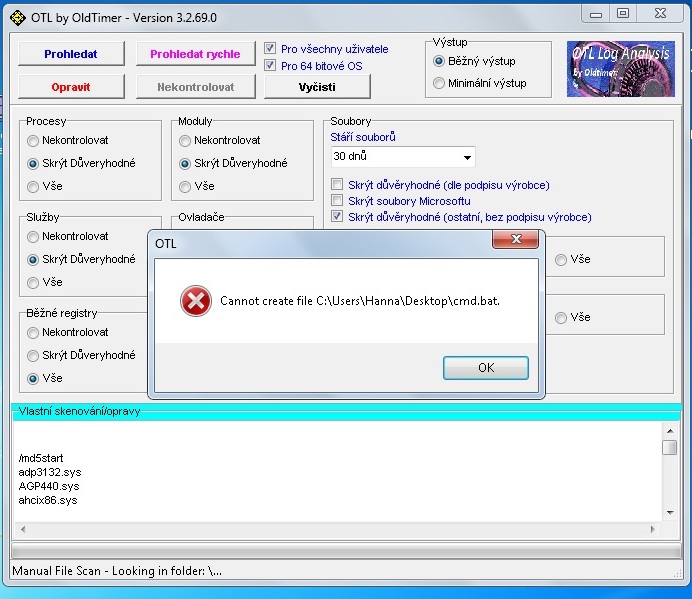Click the red Opravit fix button
Viewport: 692px width, 599px height.
pyautogui.click(x=71, y=87)
